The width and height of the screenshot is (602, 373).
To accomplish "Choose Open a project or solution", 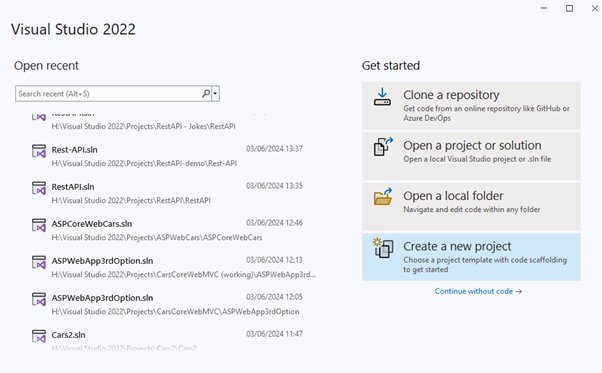I will coord(471,156).
